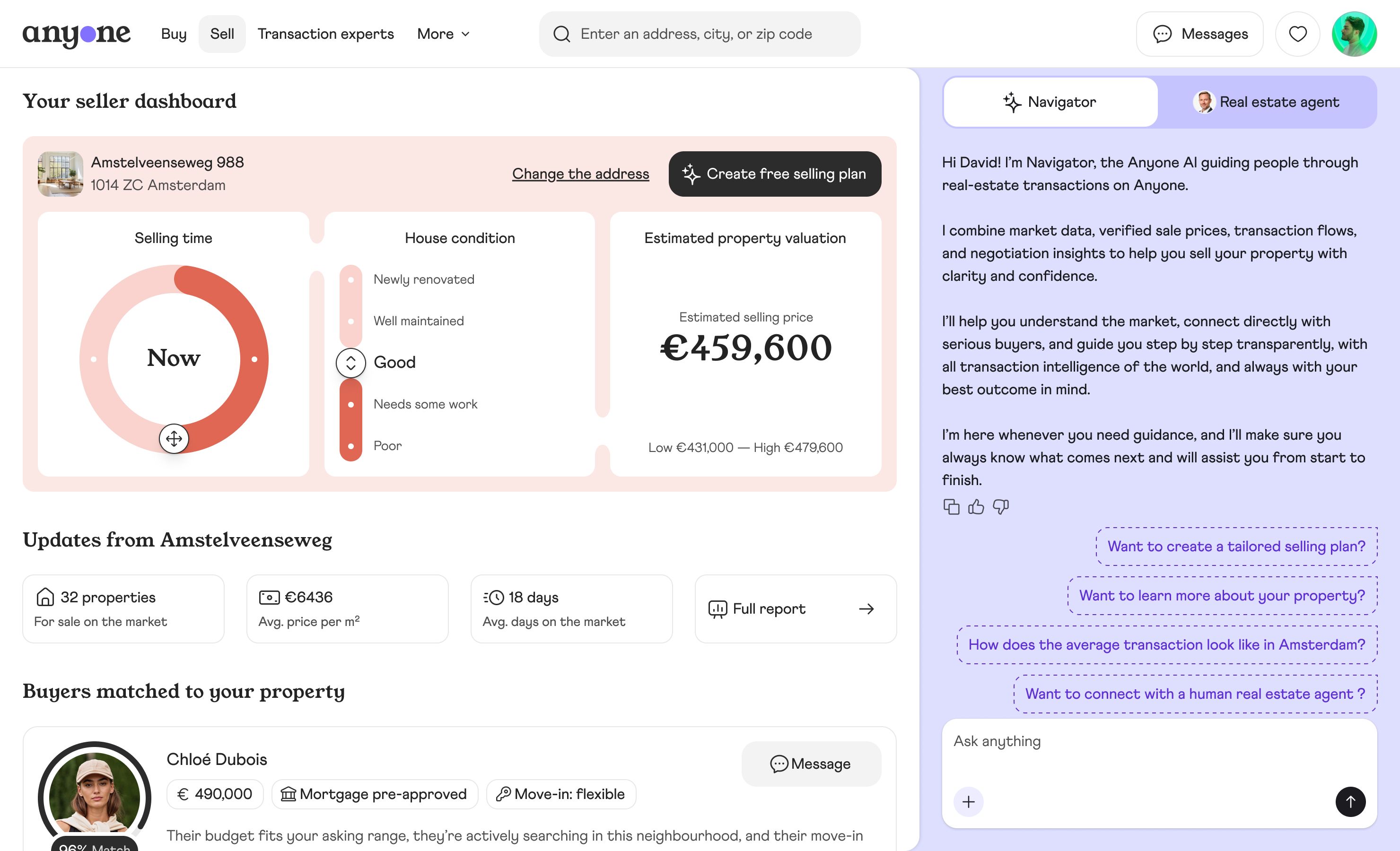Click the euro icon next to 490,000
The image size is (1400, 851).
click(183, 794)
